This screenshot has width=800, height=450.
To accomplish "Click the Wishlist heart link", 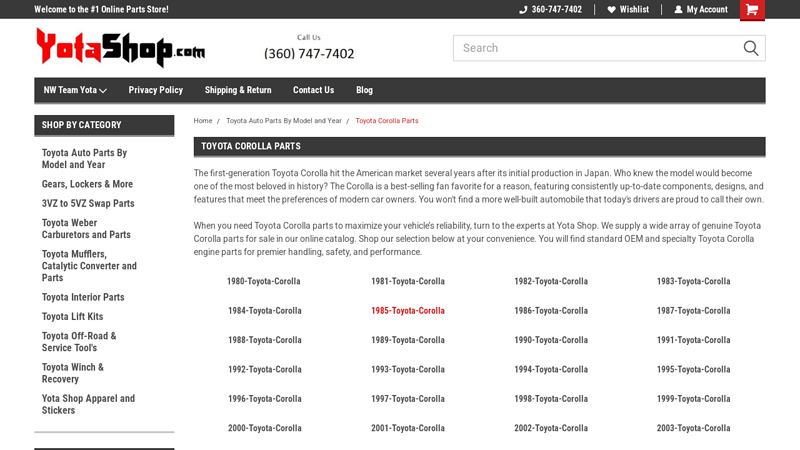I will pos(628,9).
